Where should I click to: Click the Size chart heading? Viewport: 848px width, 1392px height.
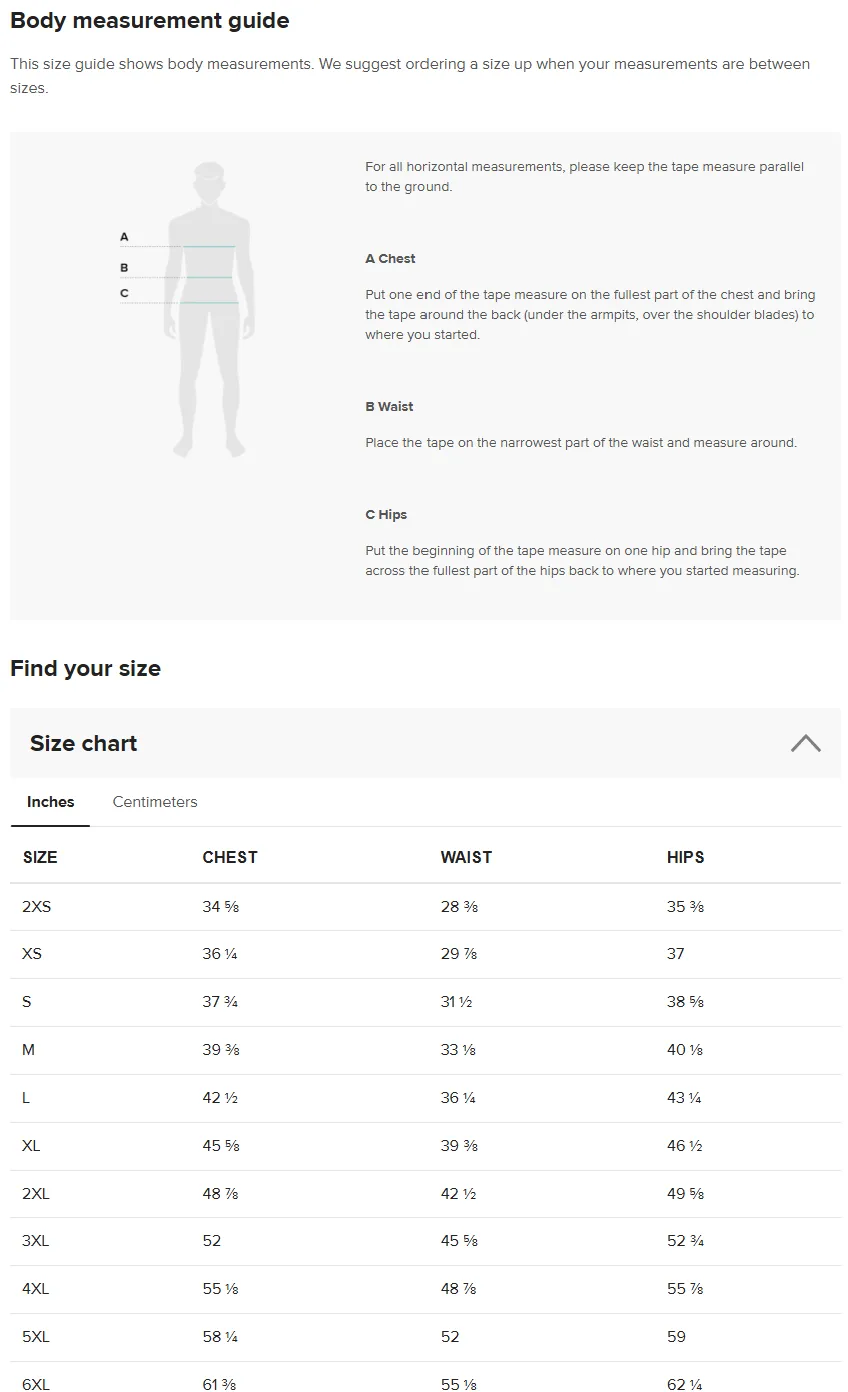point(84,743)
